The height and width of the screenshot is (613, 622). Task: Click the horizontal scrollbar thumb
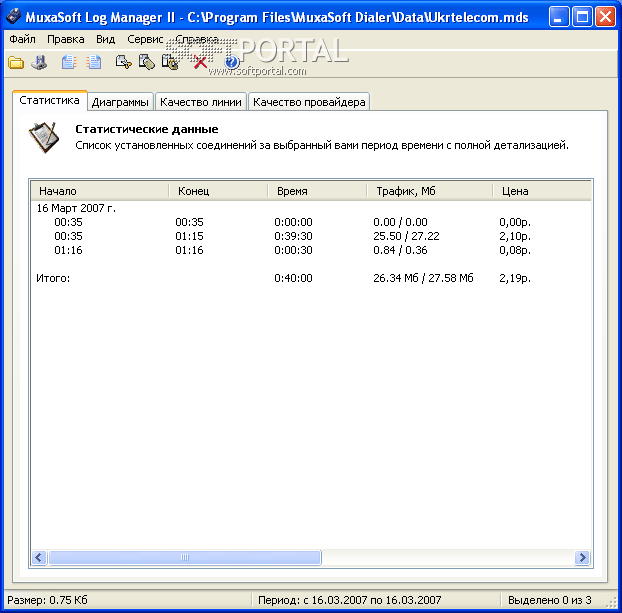[184, 557]
